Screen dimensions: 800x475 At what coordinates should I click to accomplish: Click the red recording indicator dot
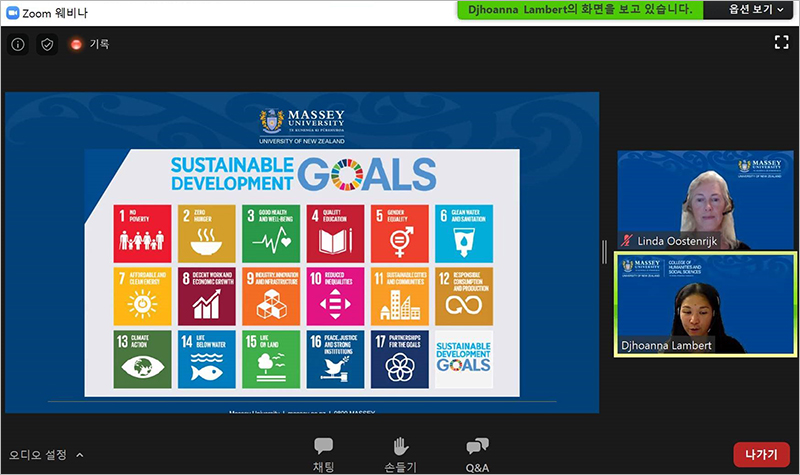coord(76,45)
